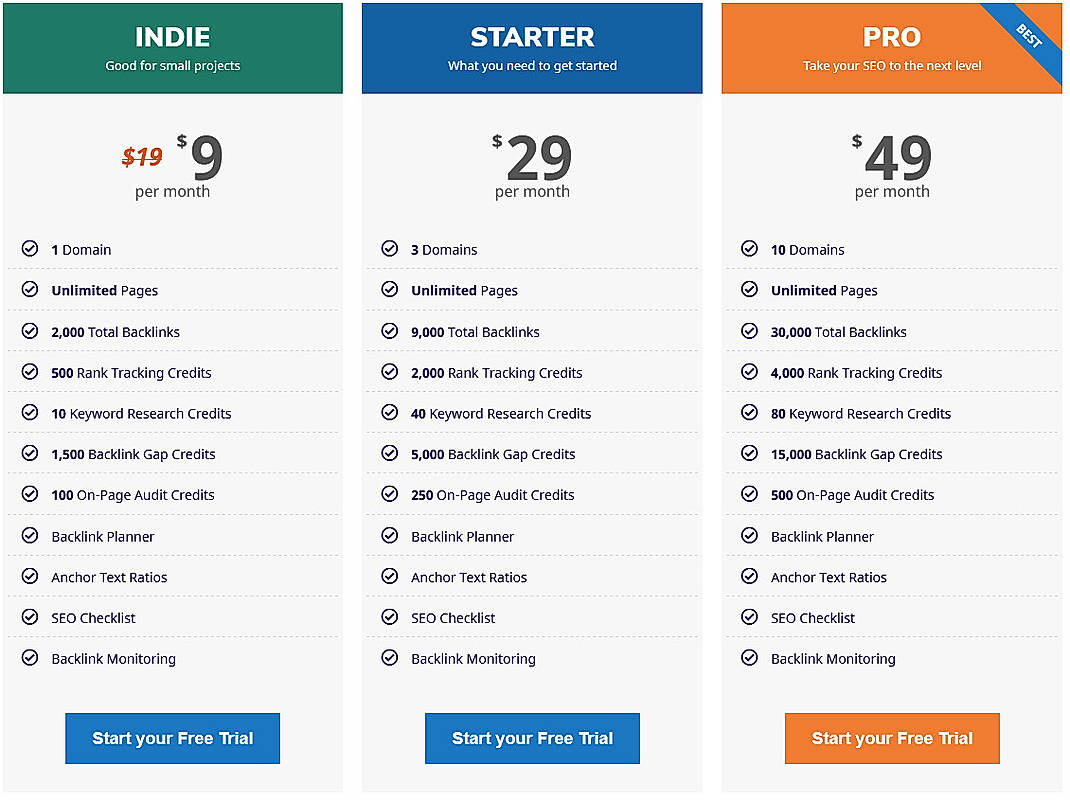This screenshot has height=800, width=1070.
Task: Click the checkmark next to 40 Keyword Research Credits
Action: coord(390,413)
